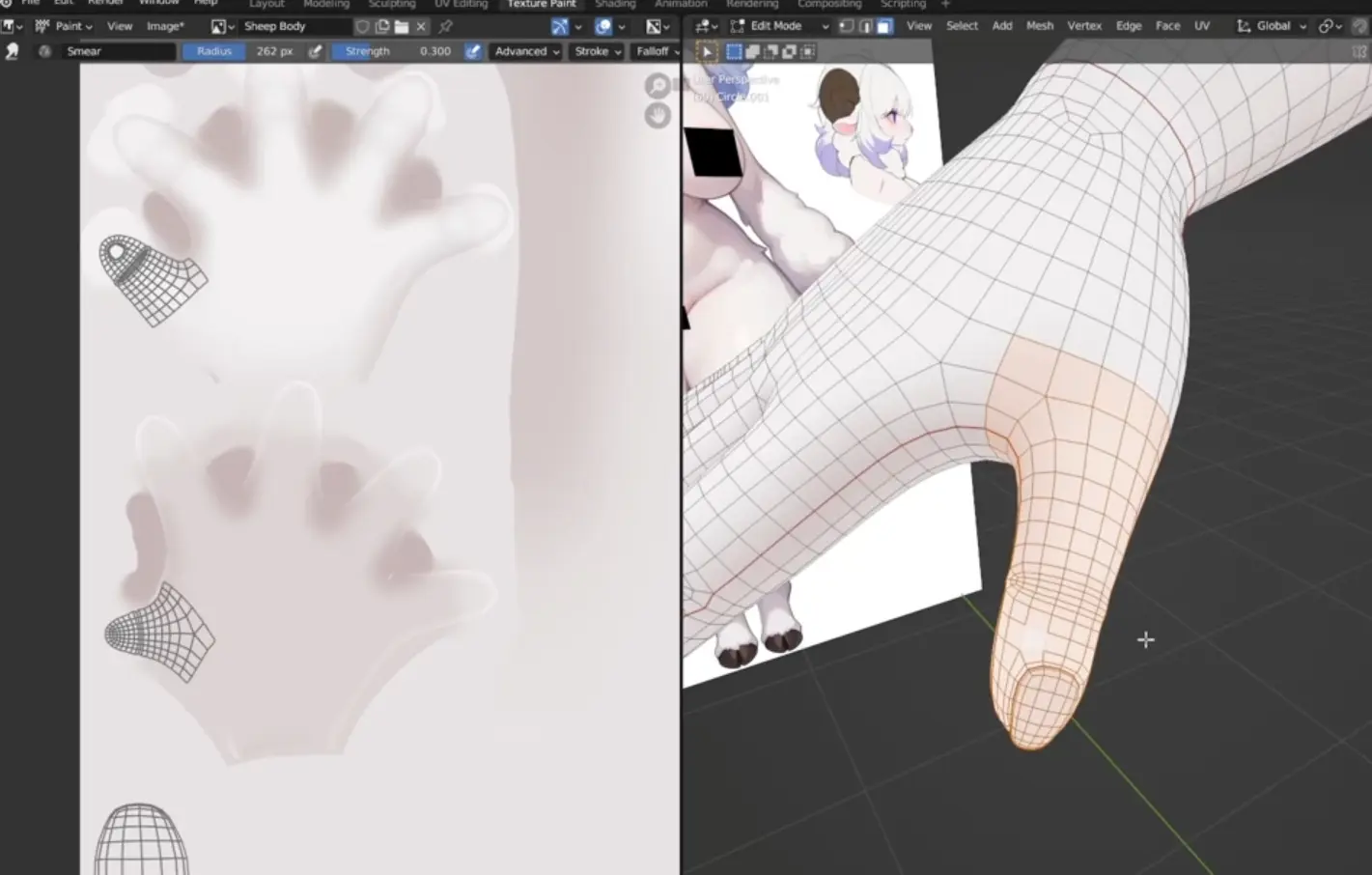Toggle strength pen pressure button
This screenshot has width=1372, height=875.
point(472,51)
